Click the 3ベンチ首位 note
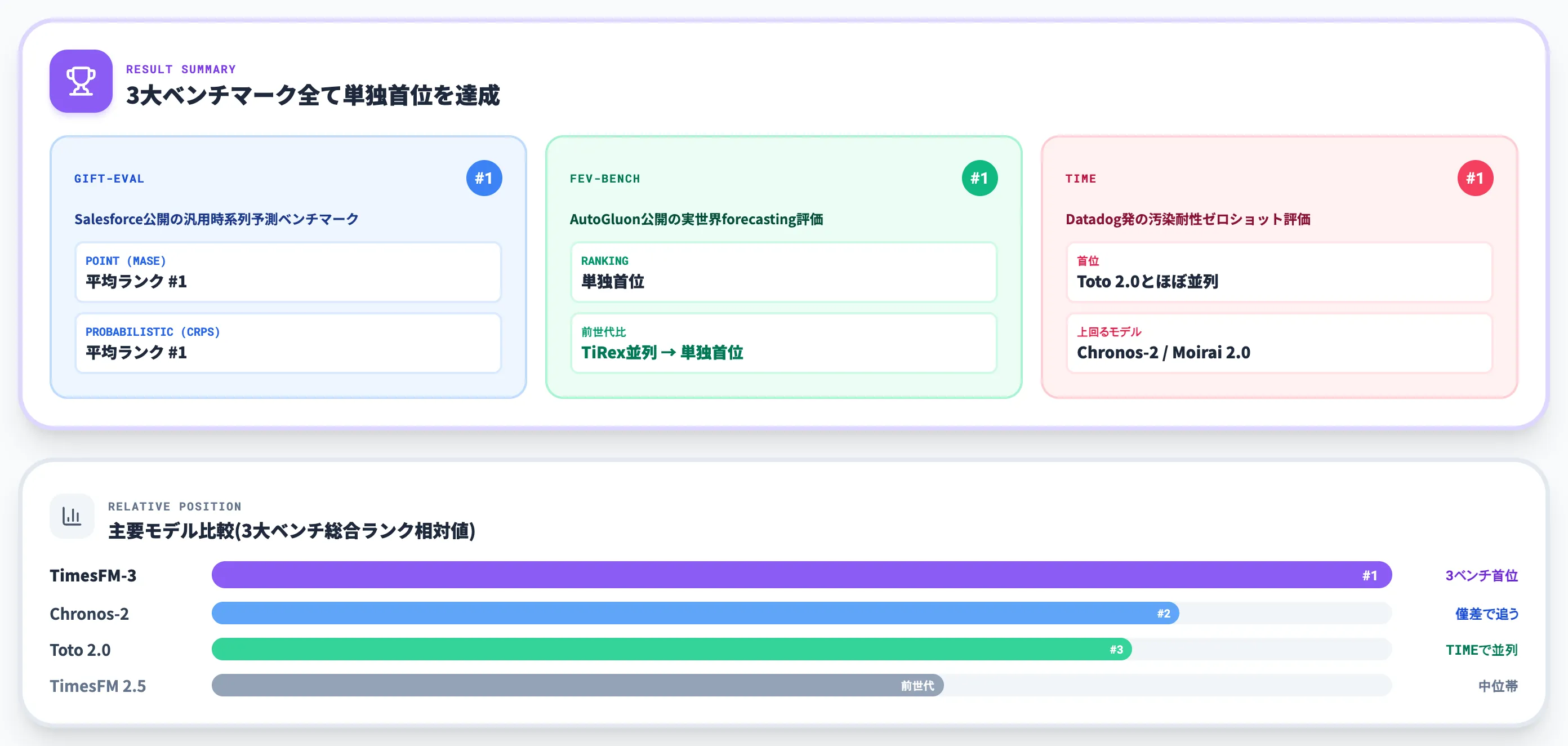Screen dimensions: 1568x746 pos(1482,575)
